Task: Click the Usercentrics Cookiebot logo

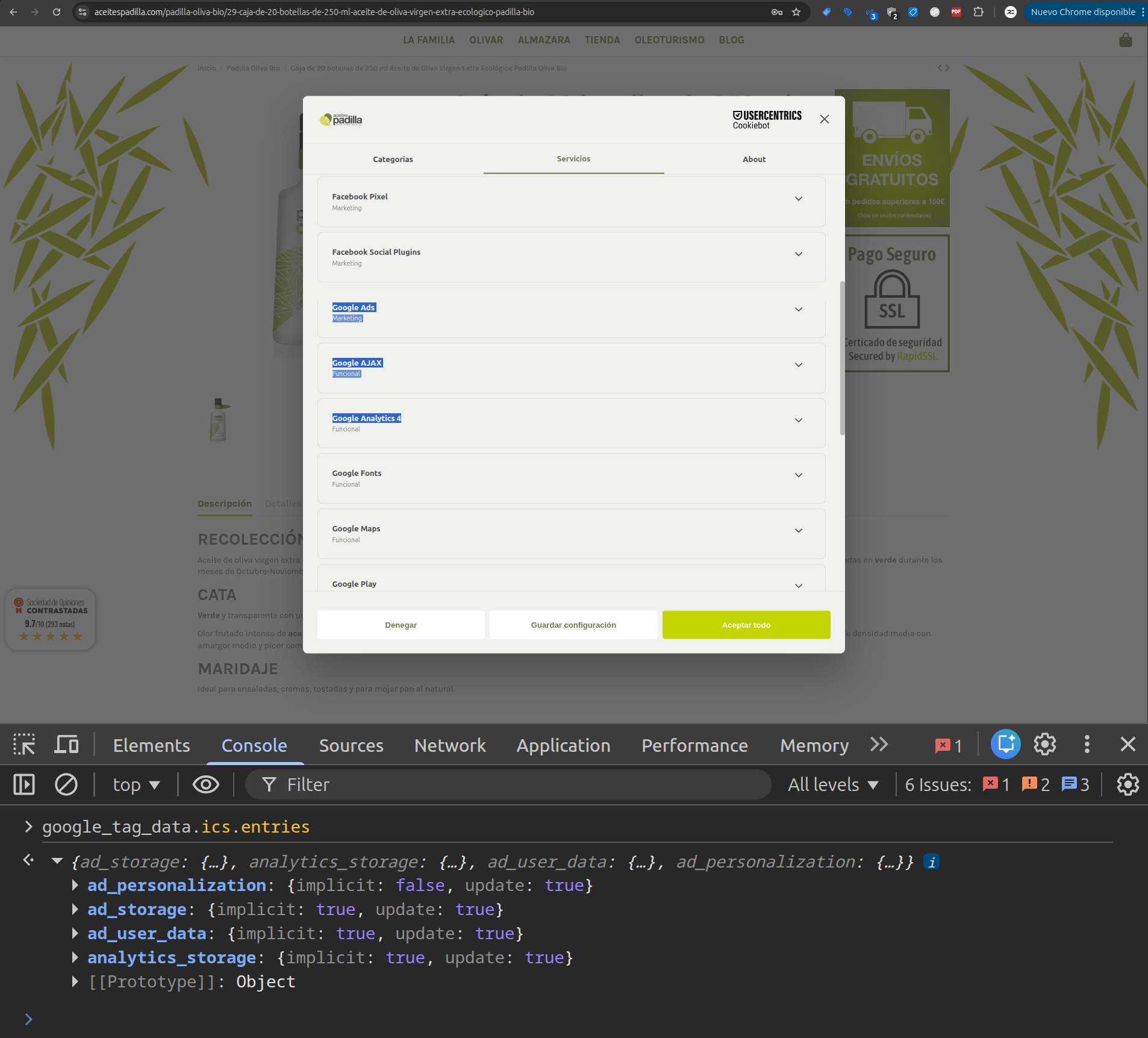Action: tap(767, 119)
